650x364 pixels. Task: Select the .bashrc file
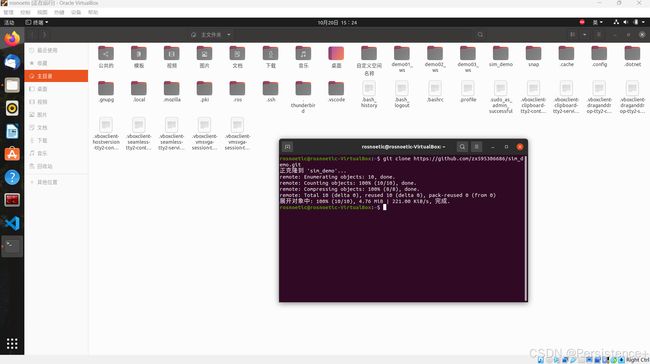[434, 92]
